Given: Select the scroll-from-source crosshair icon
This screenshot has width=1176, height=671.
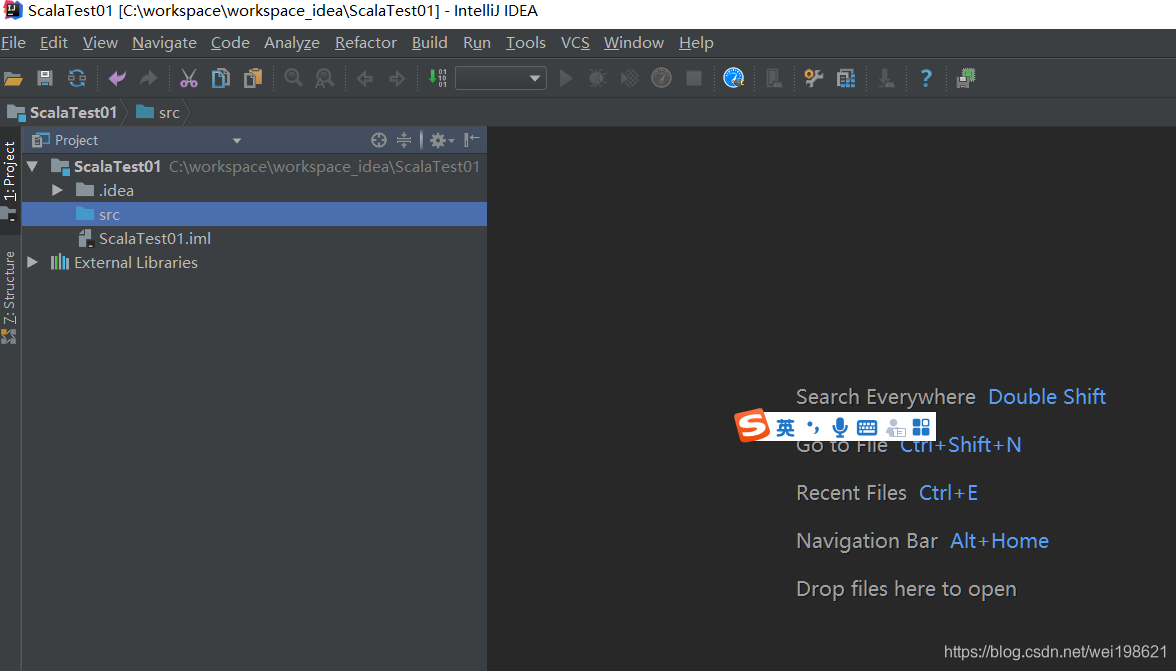Looking at the screenshot, I should click(378, 140).
